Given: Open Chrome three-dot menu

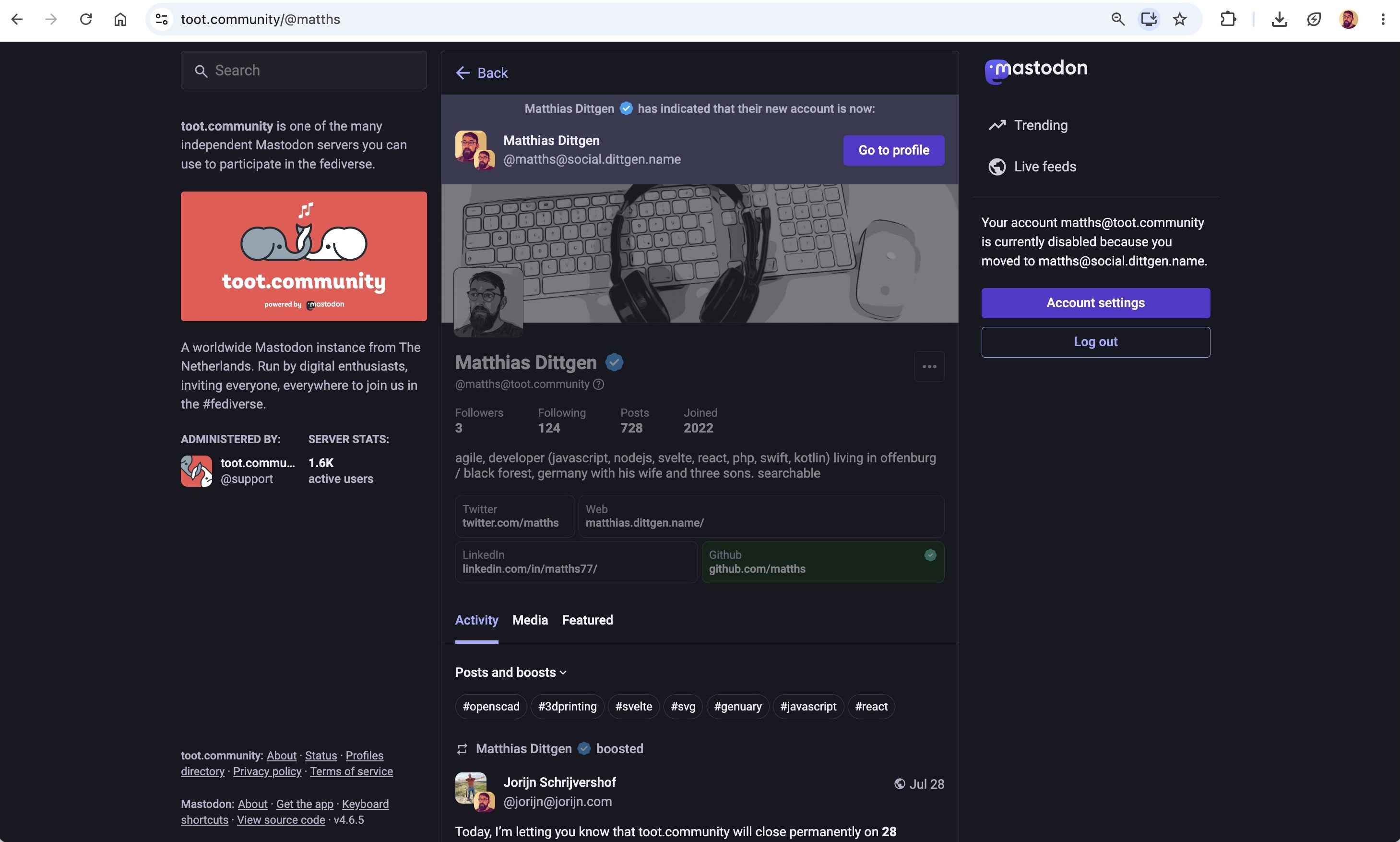Looking at the screenshot, I should tap(1383, 19).
